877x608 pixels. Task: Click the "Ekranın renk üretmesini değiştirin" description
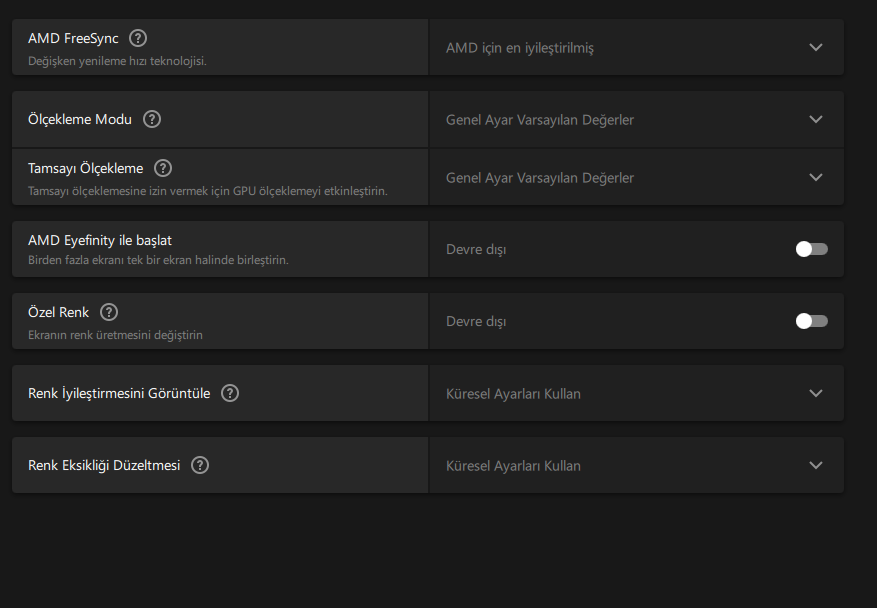tap(115, 335)
